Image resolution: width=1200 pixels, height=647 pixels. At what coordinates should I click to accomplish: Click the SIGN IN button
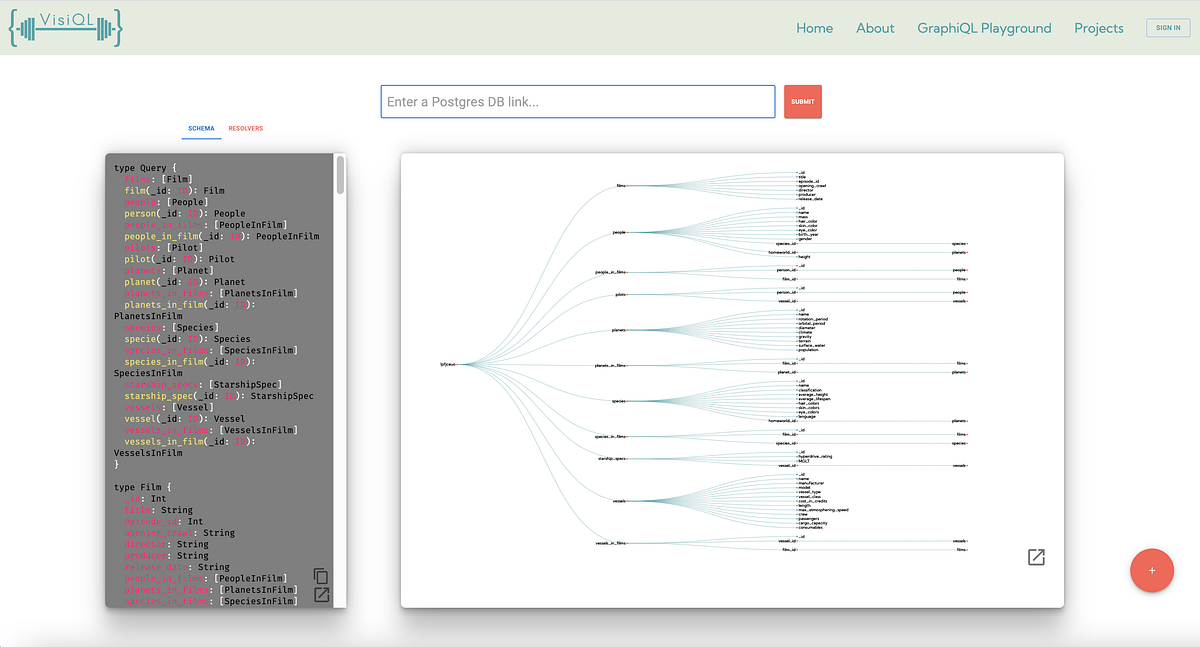1168,27
